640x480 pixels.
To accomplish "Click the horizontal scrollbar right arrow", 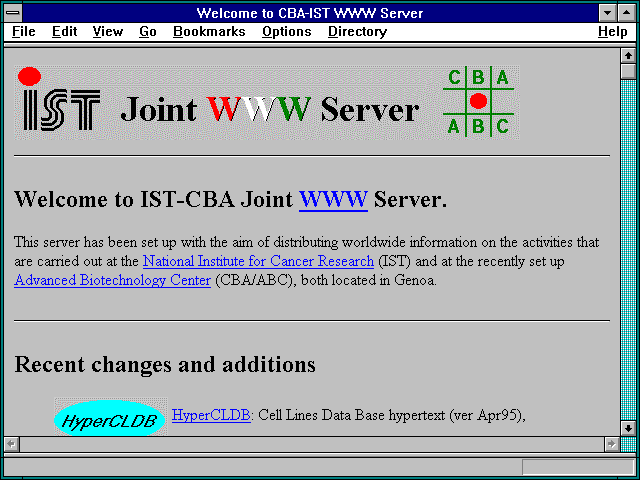I will [x=611, y=444].
